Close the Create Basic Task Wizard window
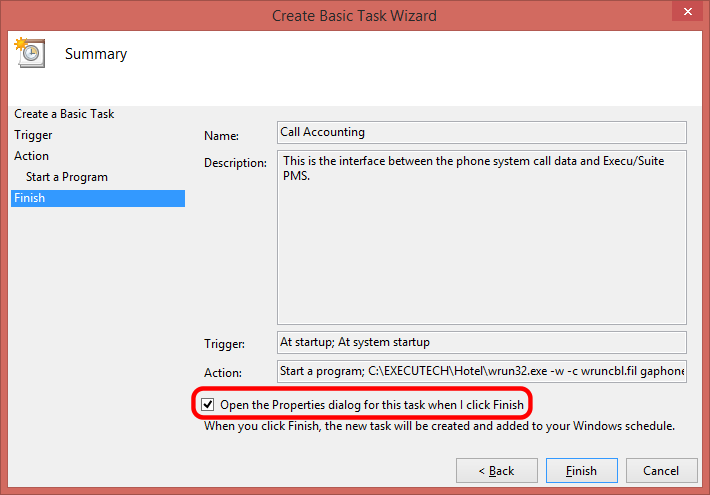 (687, 11)
